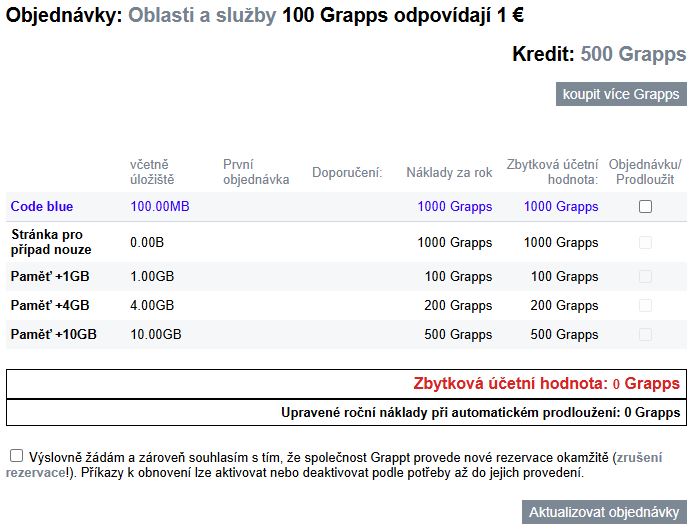The height and width of the screenshot is (531, 697).
Task: Toggle the 'Stránka pro případ nouze' checkbox
Action: click(x=645, y=243)
